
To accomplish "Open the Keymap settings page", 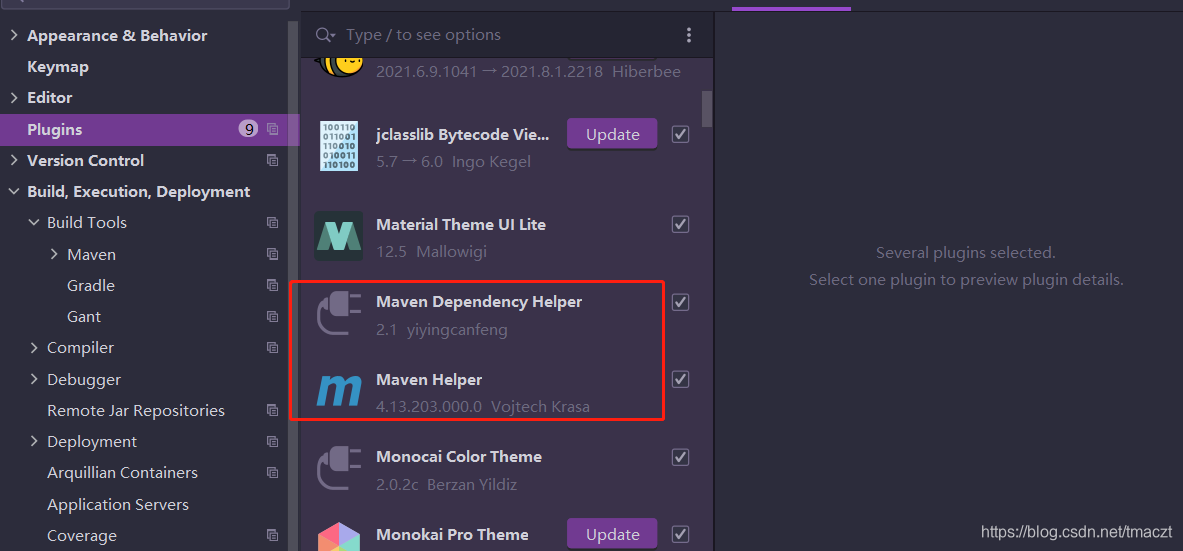I will pyautogui.click(x=58, y=66).
